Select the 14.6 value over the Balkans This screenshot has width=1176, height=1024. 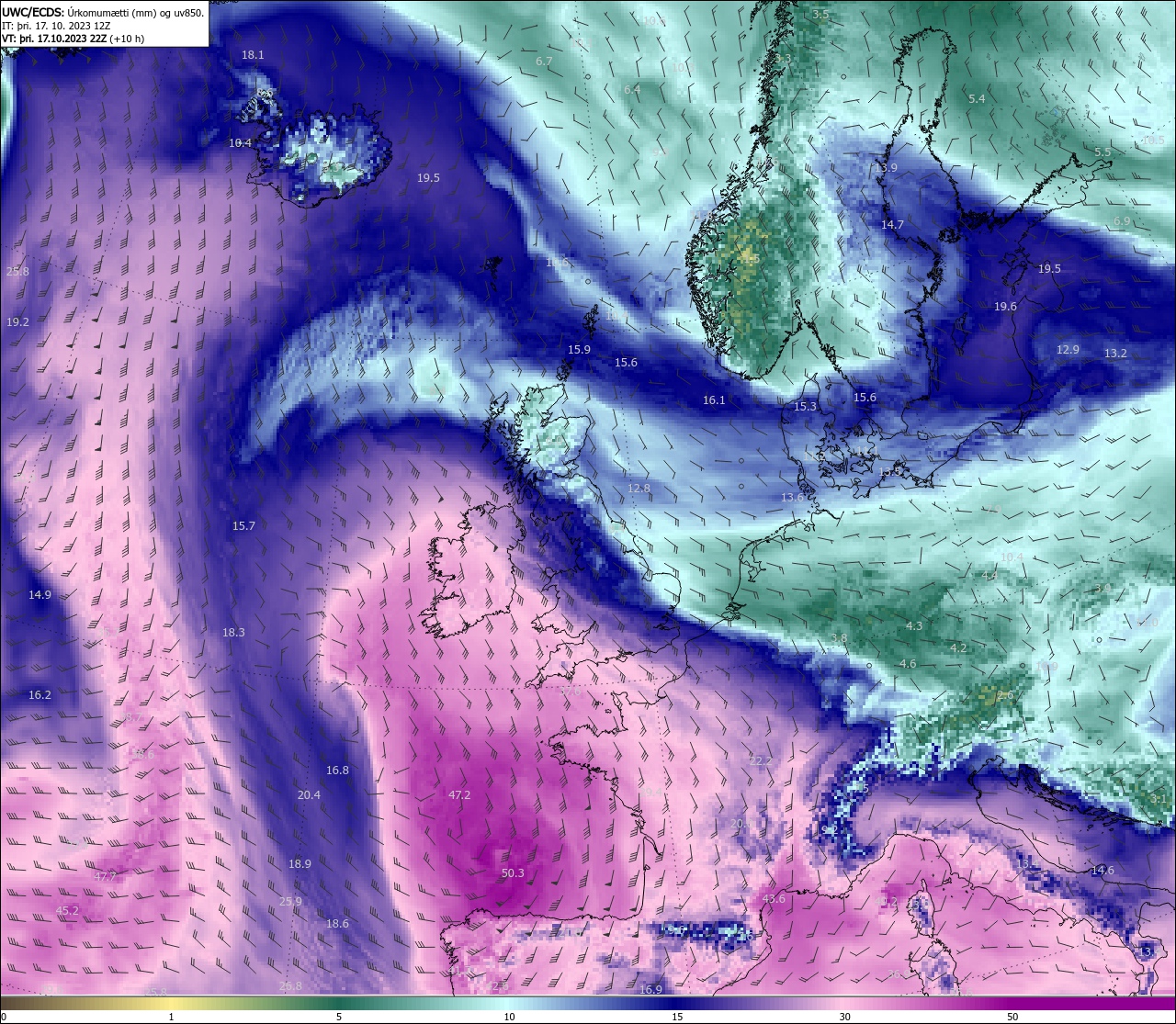pos(1102,871)
